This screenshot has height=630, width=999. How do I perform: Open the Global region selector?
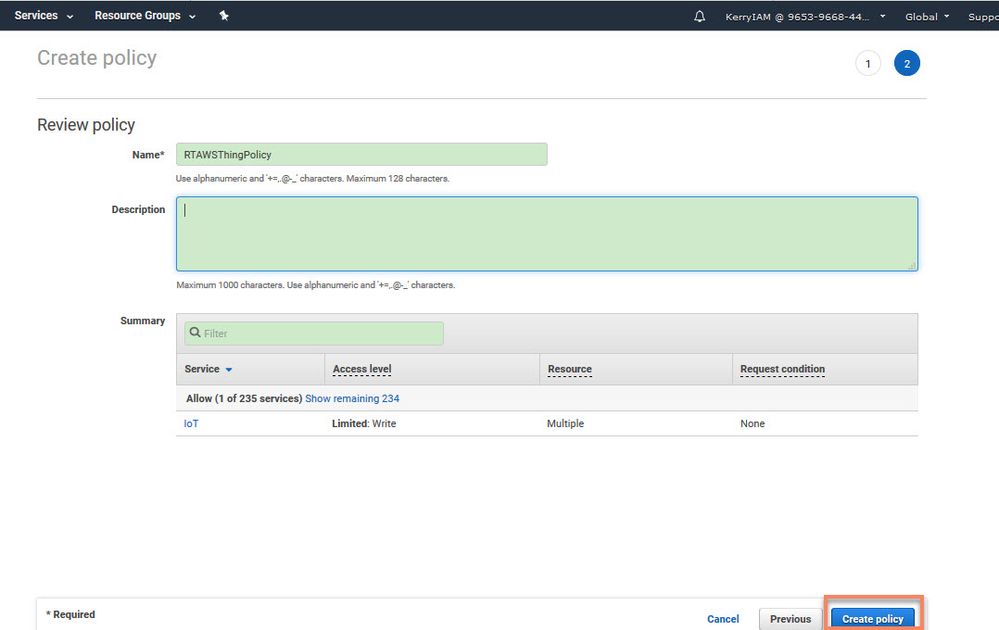(927, 17)
